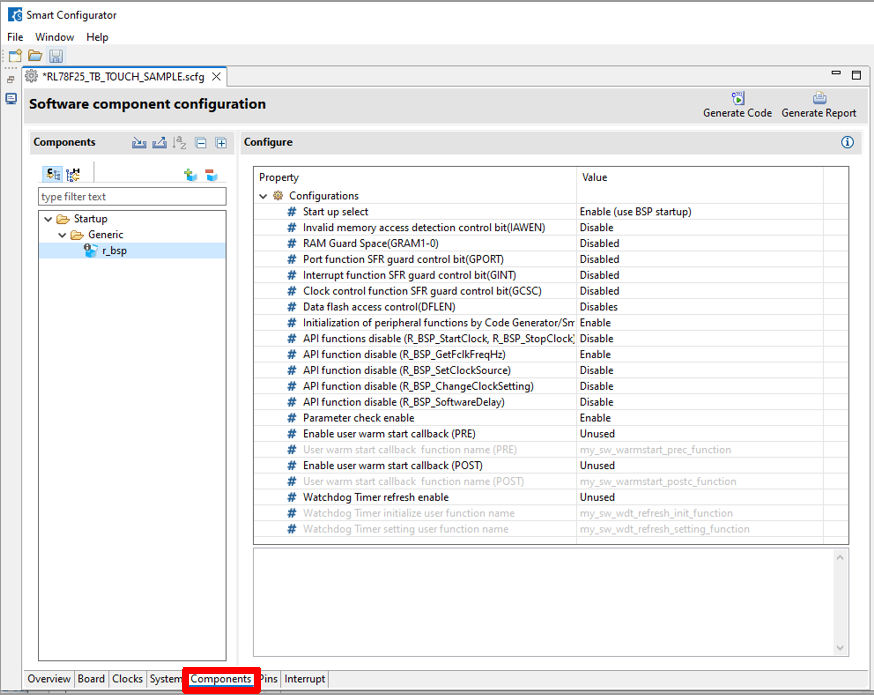Click the Generate Report button
Image resolution: width=874 pixels, height=695 pixels.
click(x=818, y=105)
